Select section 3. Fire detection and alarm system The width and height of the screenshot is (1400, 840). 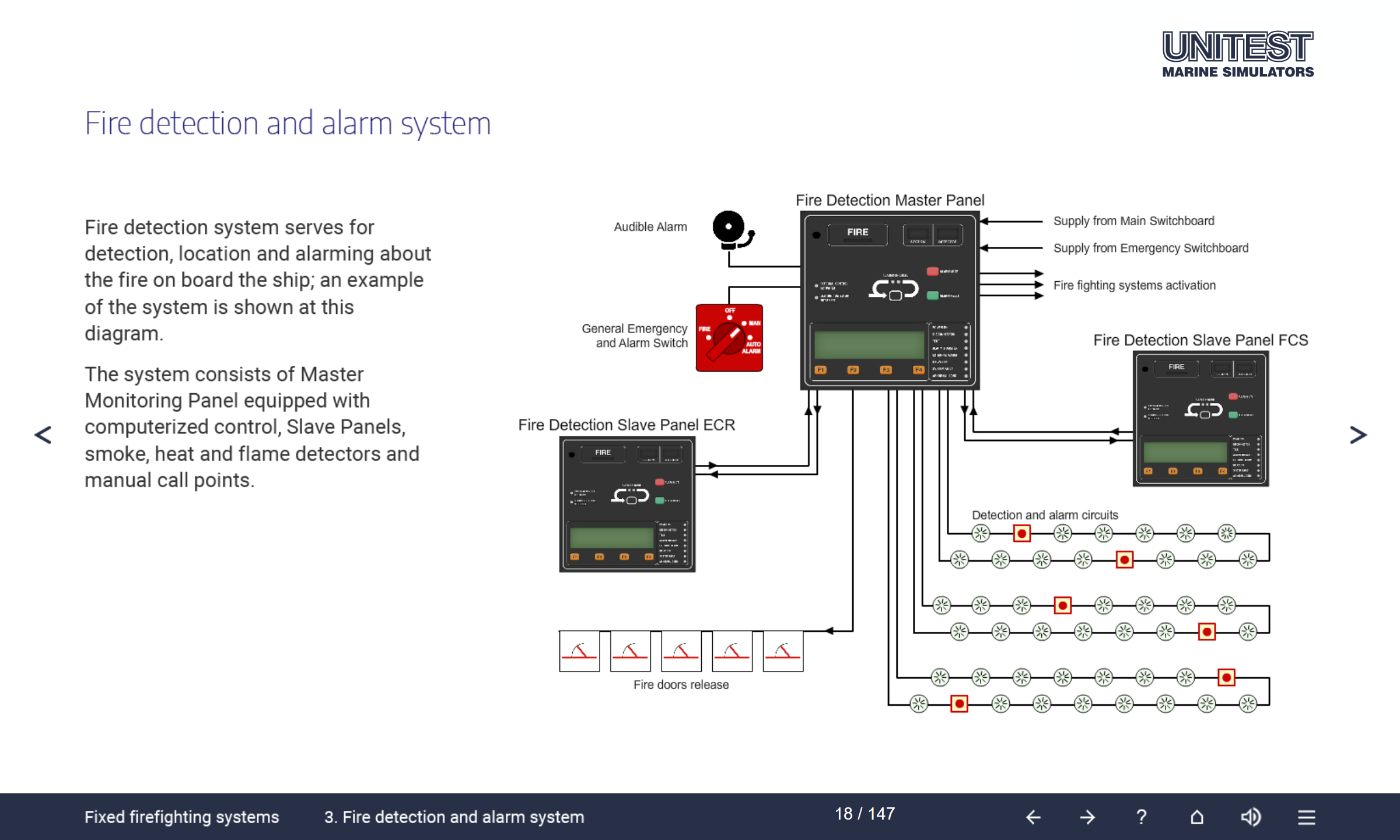454,817
